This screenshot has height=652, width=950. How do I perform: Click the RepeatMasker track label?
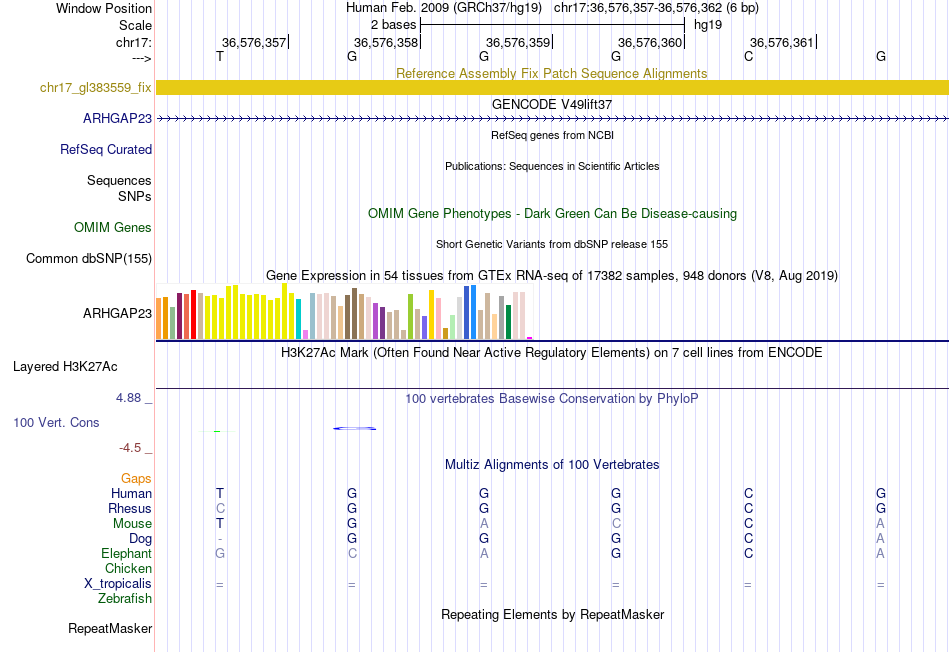tap(110, 628)
